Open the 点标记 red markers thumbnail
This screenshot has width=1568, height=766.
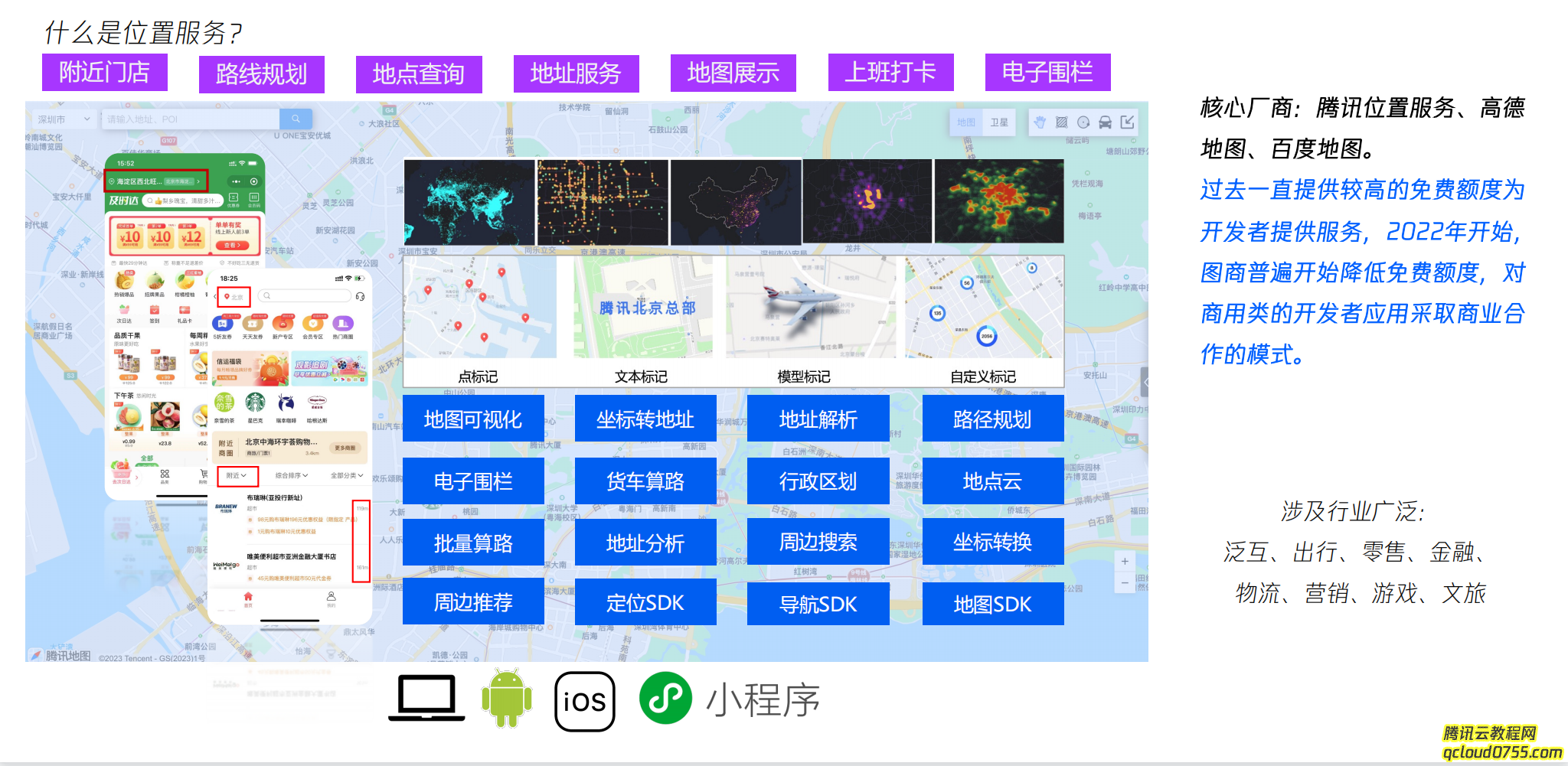480,307
